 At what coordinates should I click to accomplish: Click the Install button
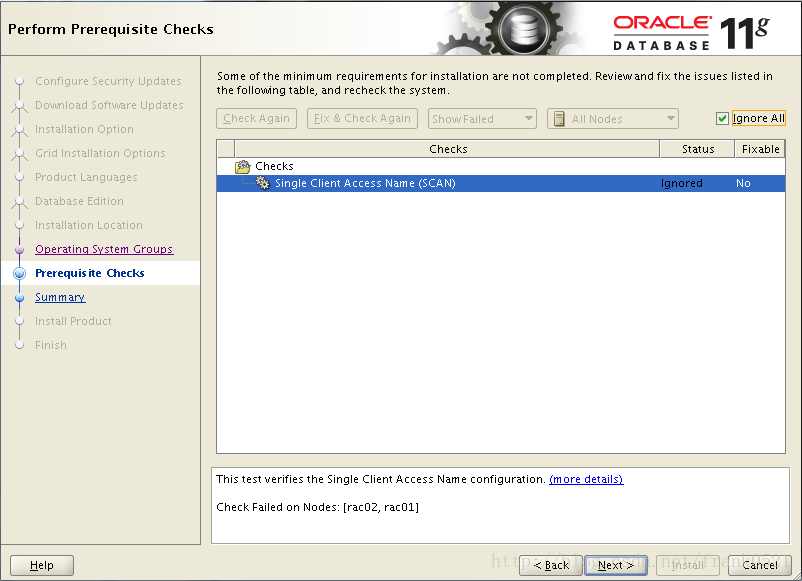pos(688,565)
